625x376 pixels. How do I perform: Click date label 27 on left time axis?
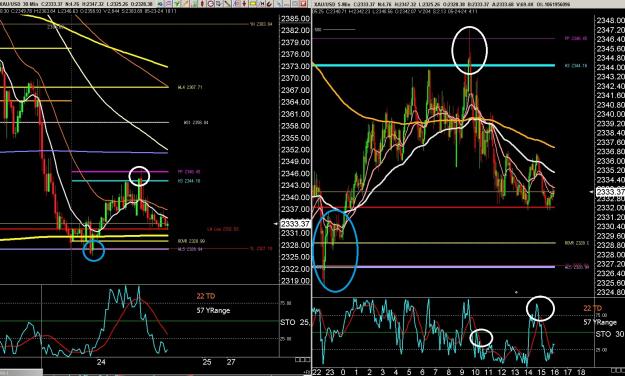(x=231, y=362)
